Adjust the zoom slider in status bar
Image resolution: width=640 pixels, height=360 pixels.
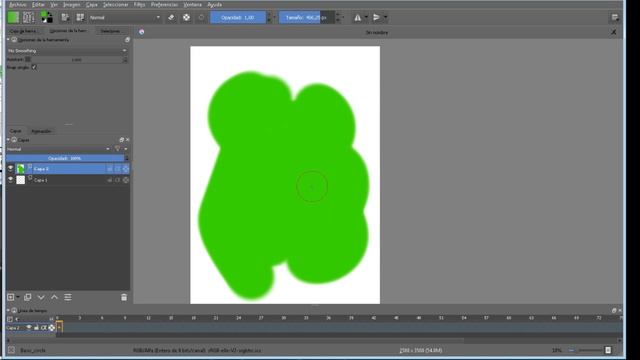591,350
